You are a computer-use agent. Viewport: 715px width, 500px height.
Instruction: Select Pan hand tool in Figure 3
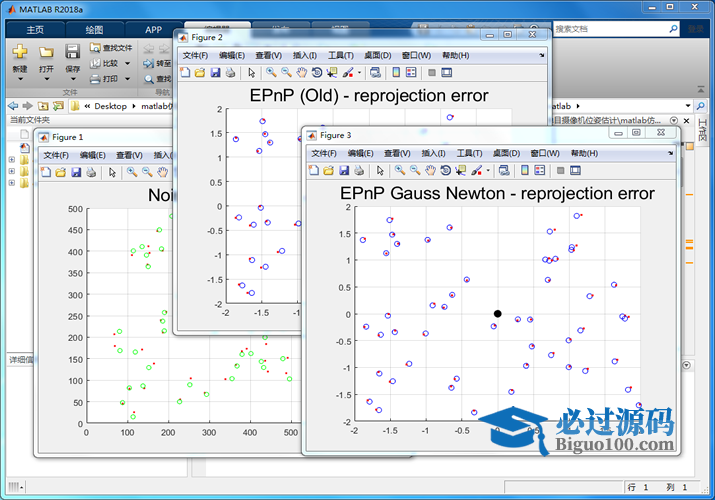[x=430, y=170]
